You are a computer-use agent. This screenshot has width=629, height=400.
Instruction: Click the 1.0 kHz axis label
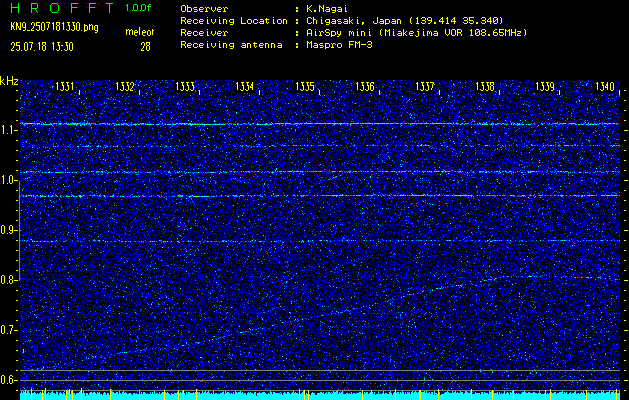(9, 180)
